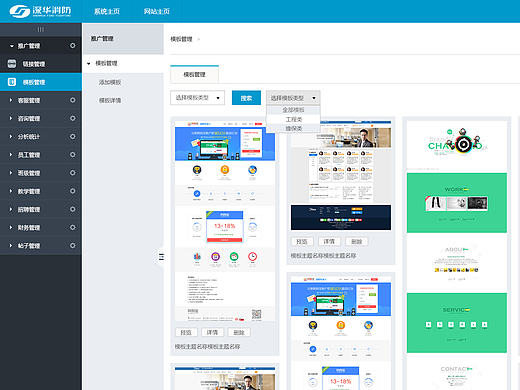
Task: Open the blue landing-page thumbnail in the lower middle card
Action: (341, 333)
